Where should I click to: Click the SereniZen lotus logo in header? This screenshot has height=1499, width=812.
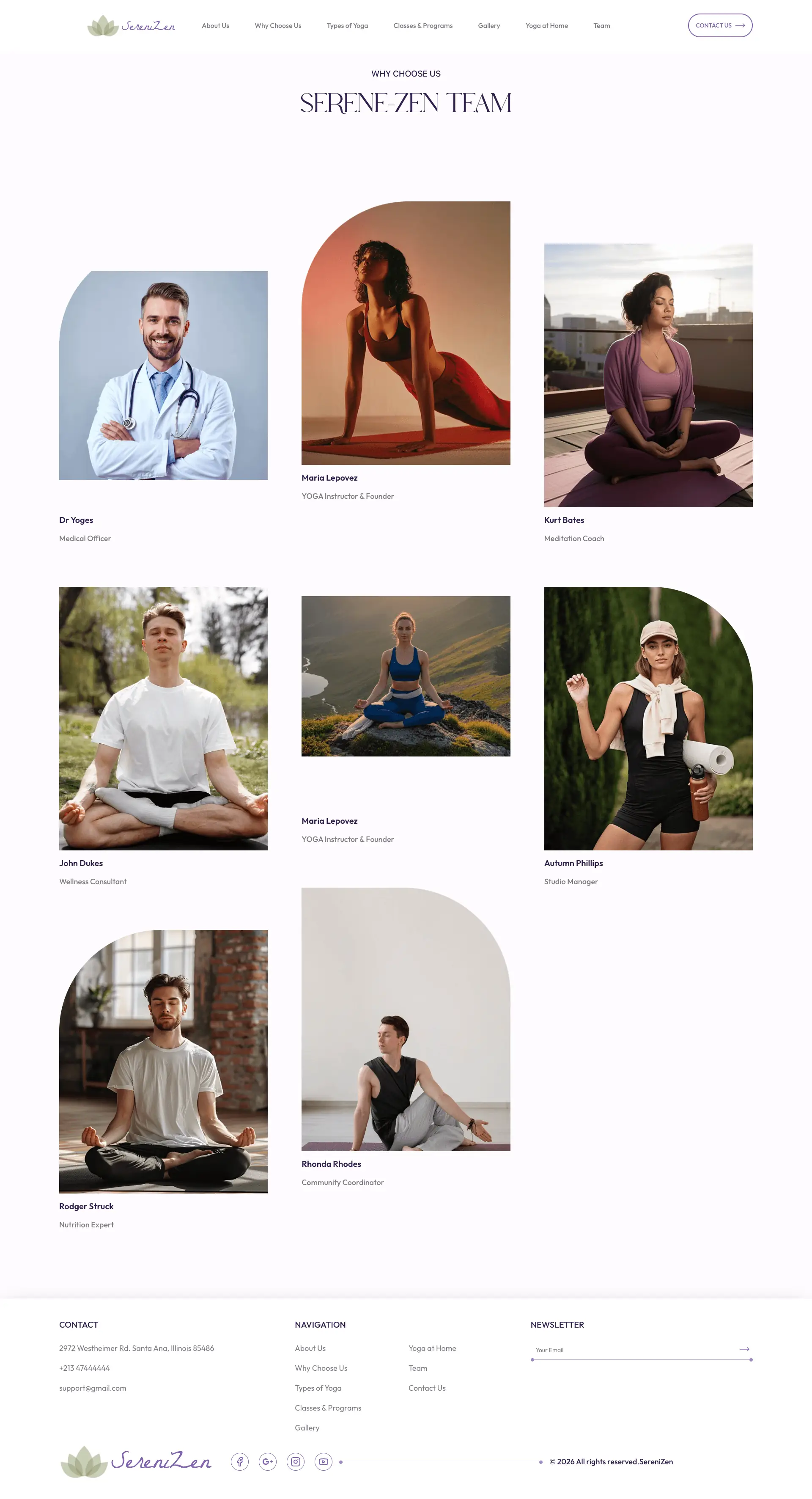131,26
